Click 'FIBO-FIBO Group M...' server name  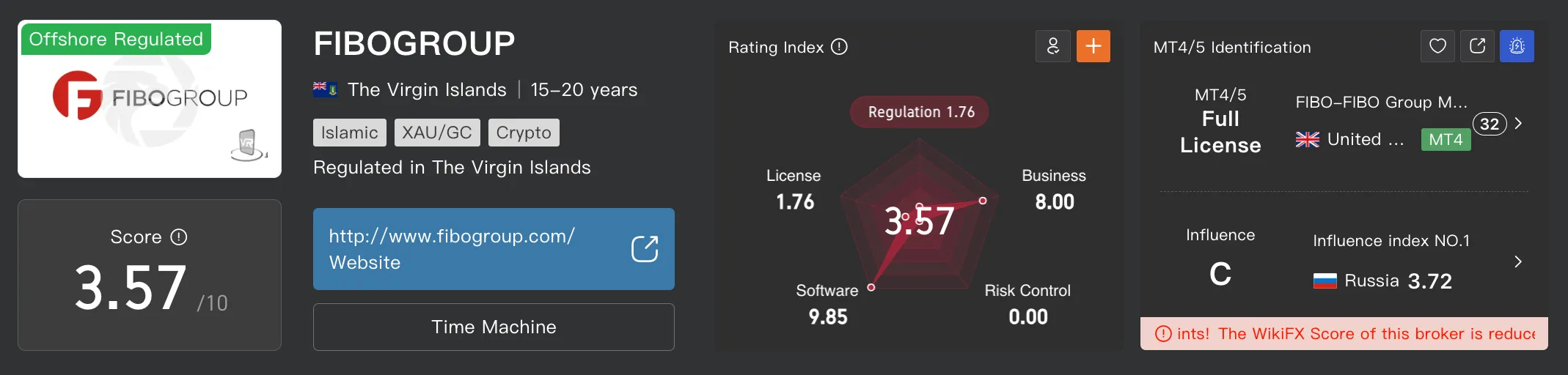[1382, 102]
